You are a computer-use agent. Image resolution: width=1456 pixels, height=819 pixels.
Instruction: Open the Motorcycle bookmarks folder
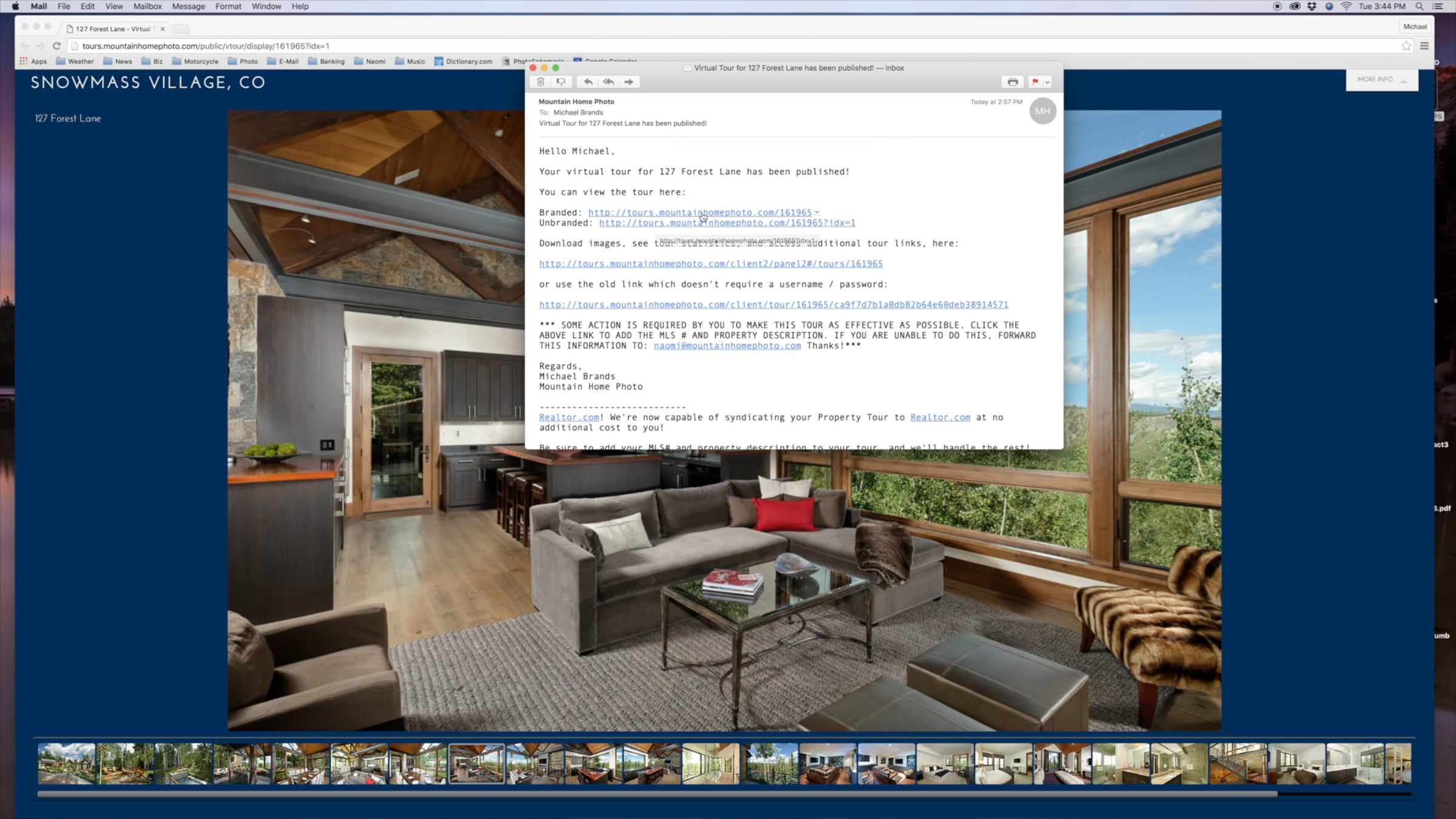tap(195, 61)
